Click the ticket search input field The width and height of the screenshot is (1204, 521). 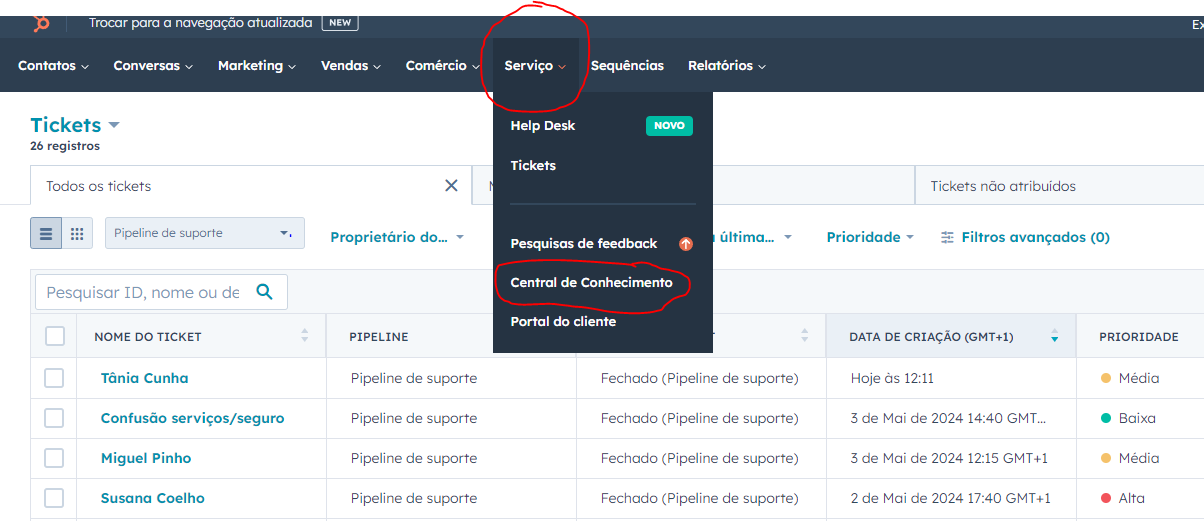click(143, 292)
